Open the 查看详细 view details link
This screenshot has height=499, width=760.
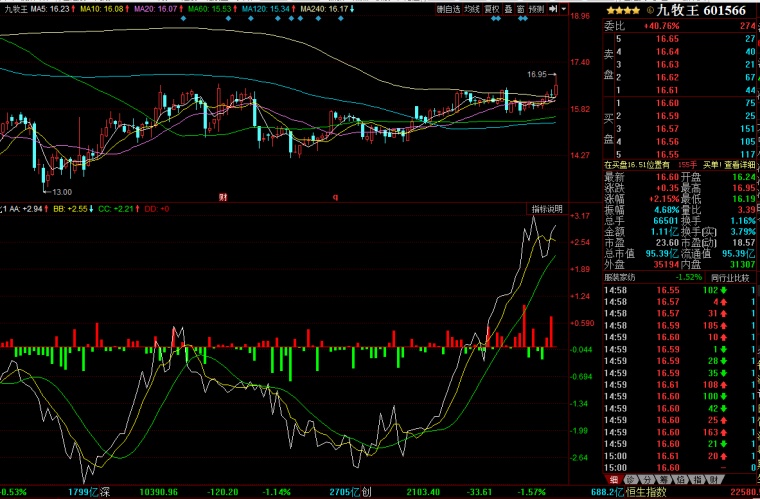click(740, 165)
